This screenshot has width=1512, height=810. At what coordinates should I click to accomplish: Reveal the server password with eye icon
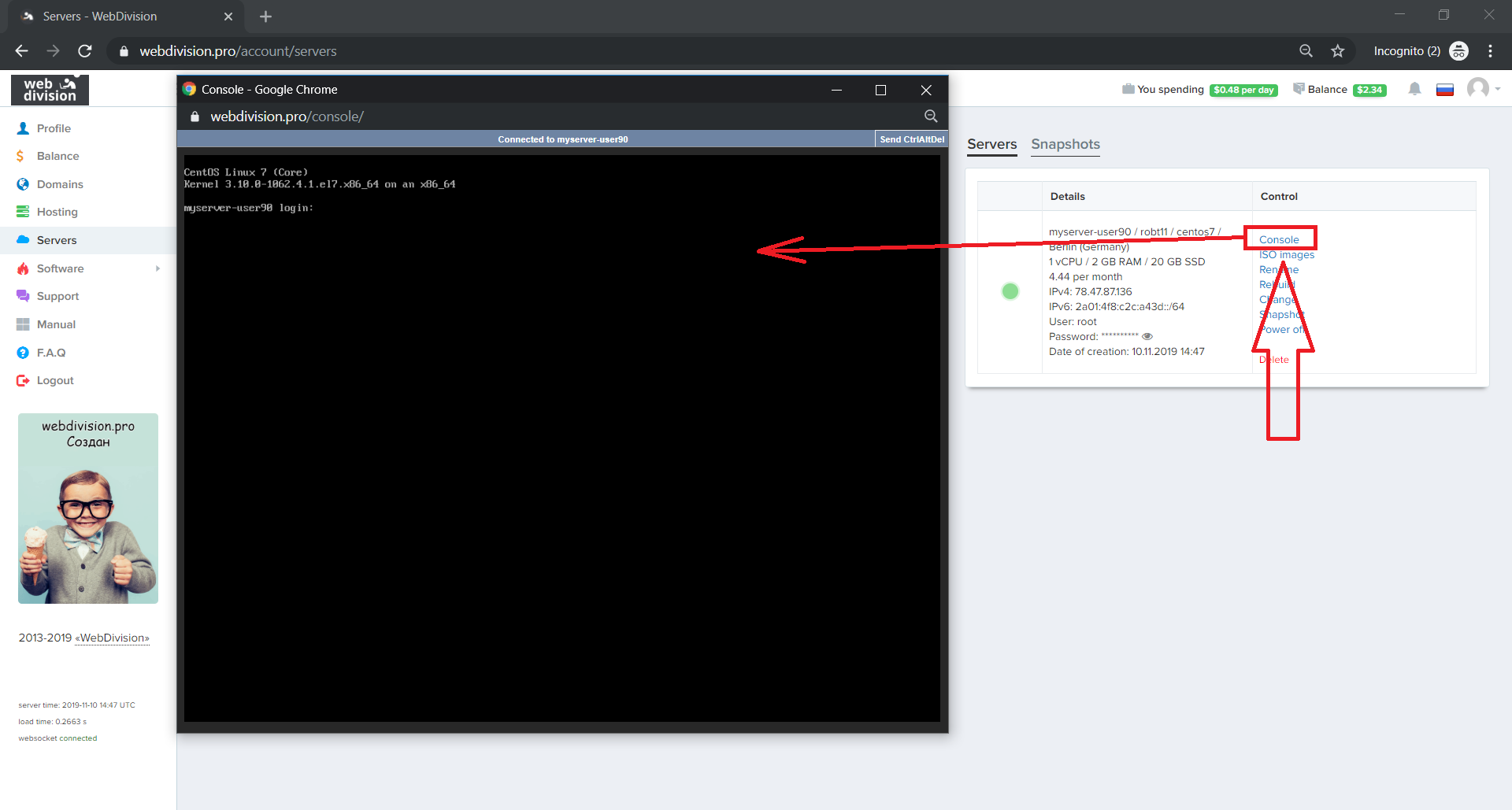coord(1147,337)
